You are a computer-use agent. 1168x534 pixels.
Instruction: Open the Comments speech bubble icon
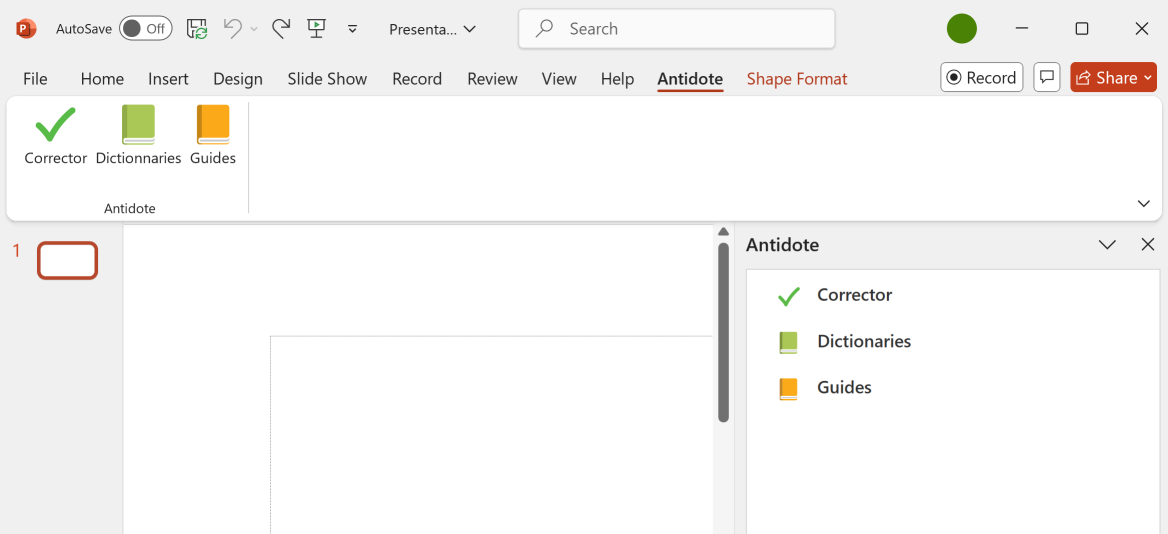pos(1046,78)
